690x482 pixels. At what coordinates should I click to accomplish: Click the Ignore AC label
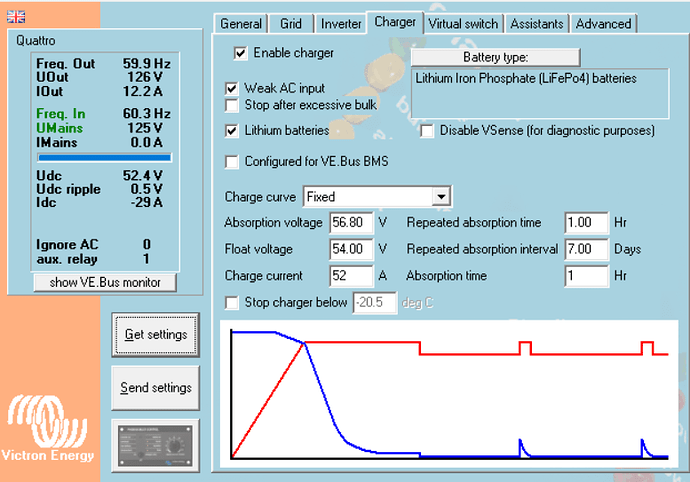(x=67, y=244)
